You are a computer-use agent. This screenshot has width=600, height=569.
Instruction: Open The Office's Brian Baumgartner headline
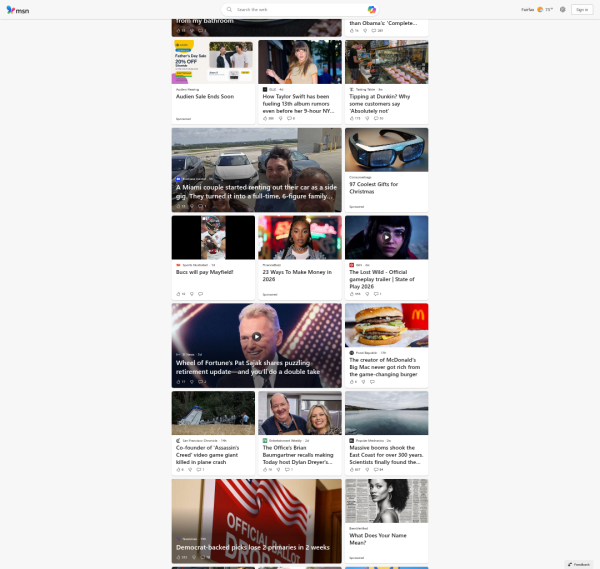298,455
